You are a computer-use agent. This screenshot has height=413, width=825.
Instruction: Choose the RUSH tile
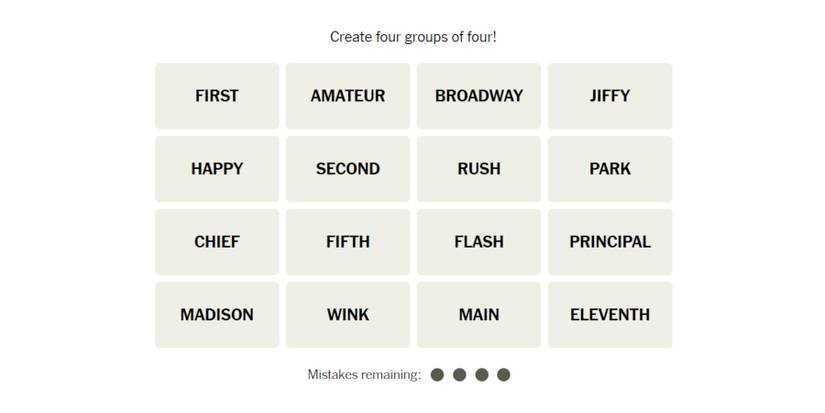[479, 169]
